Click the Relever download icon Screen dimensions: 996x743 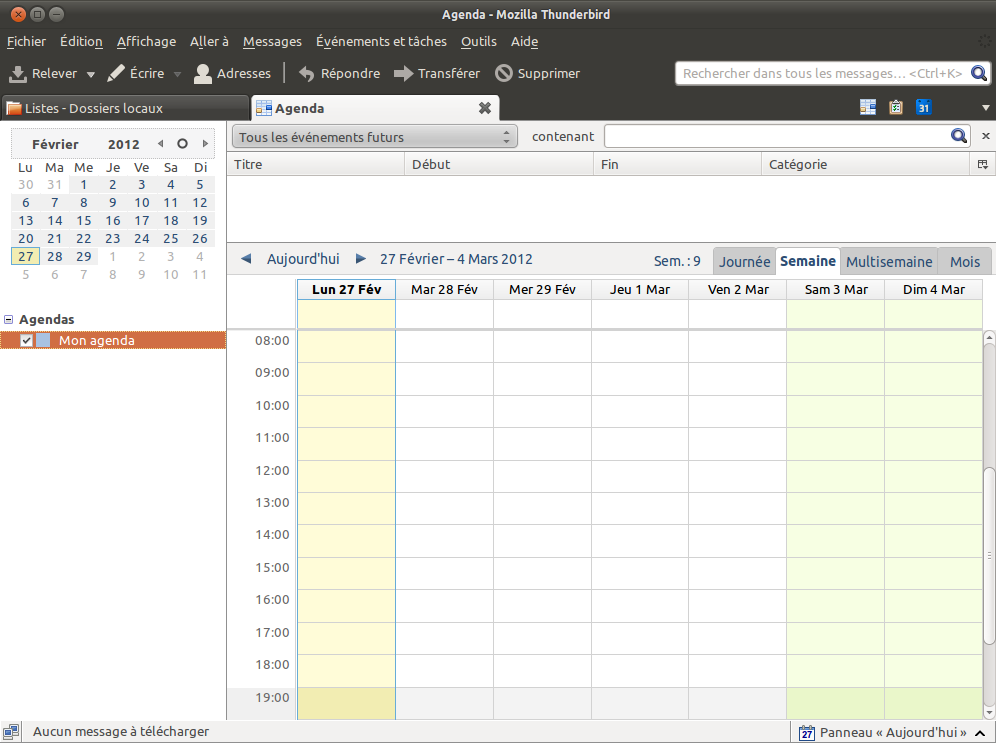coord(18,73)
